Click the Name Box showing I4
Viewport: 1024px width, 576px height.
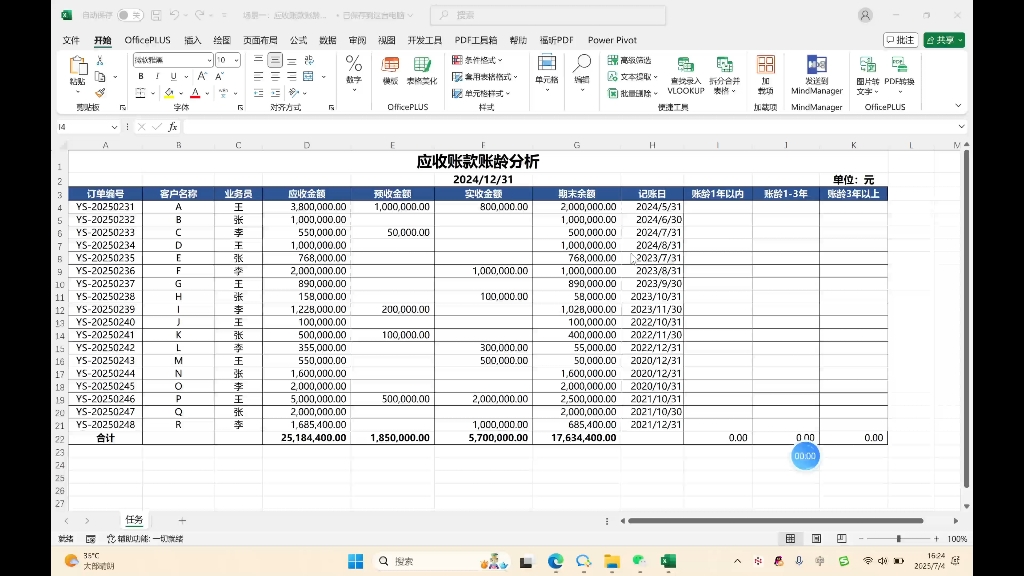pos(88,127)
